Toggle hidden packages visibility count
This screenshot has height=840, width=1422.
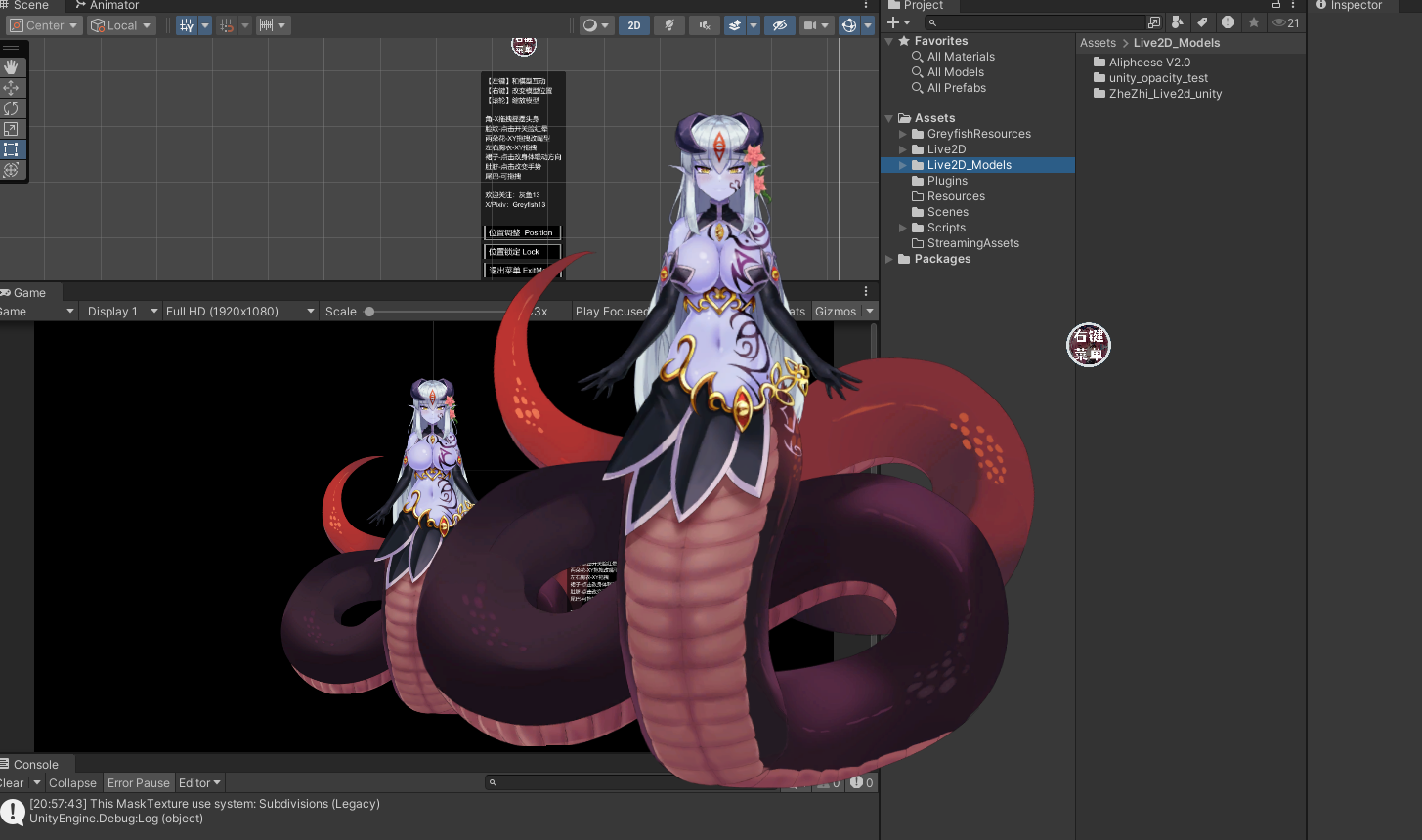(x=1286, y=22)
